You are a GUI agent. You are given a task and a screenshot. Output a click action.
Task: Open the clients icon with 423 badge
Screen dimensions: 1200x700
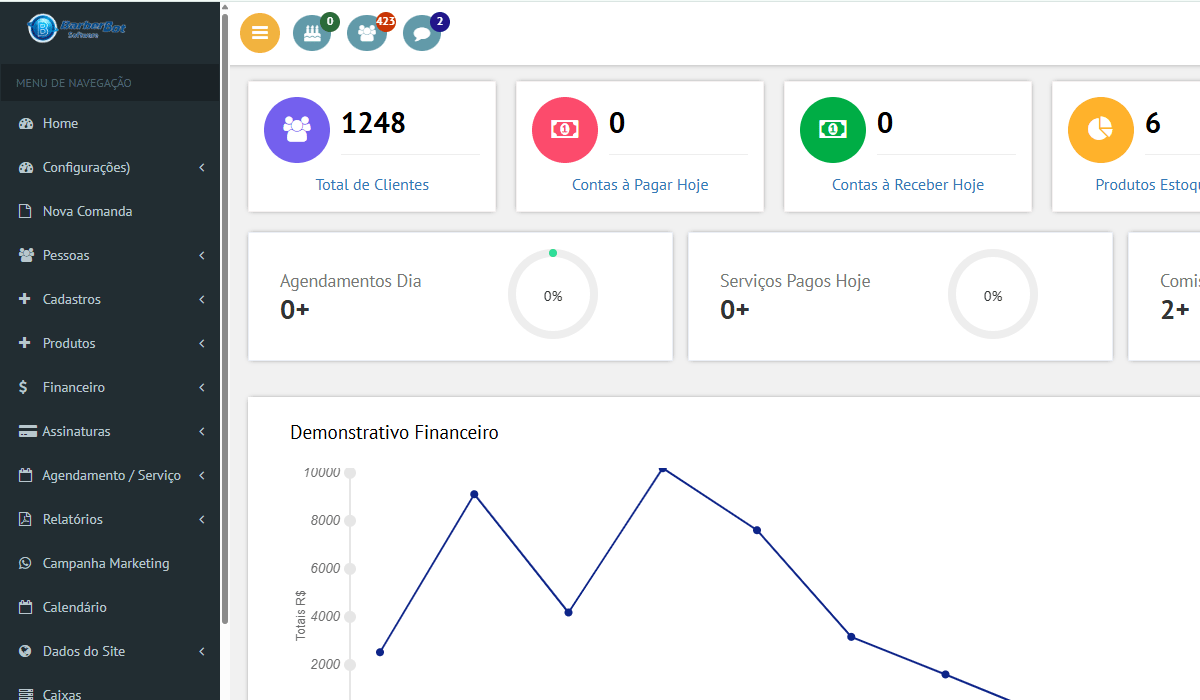pyautogui.click(x=366, y=33)
